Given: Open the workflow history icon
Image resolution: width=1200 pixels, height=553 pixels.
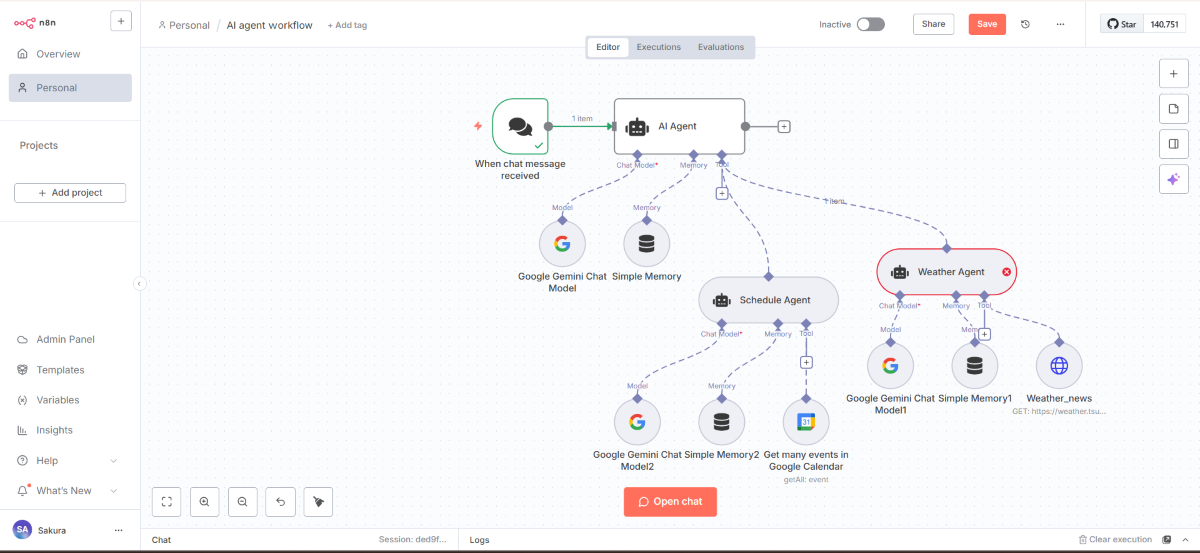Looking at the screenshot, I should 1025,24.
